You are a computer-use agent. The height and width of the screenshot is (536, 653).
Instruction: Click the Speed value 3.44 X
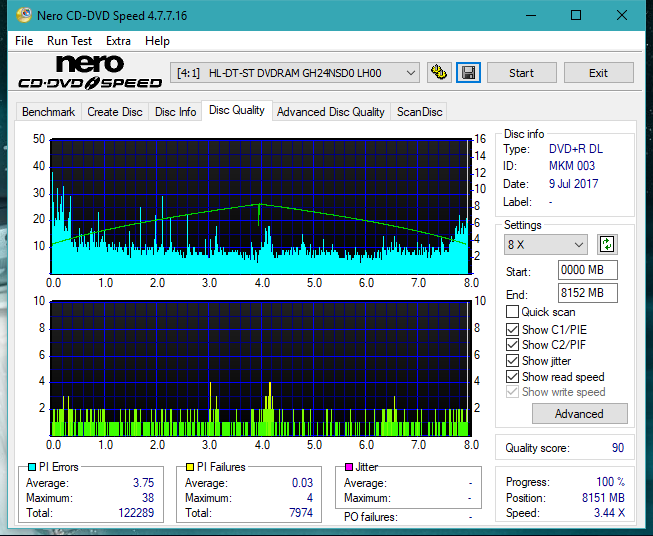609,513
